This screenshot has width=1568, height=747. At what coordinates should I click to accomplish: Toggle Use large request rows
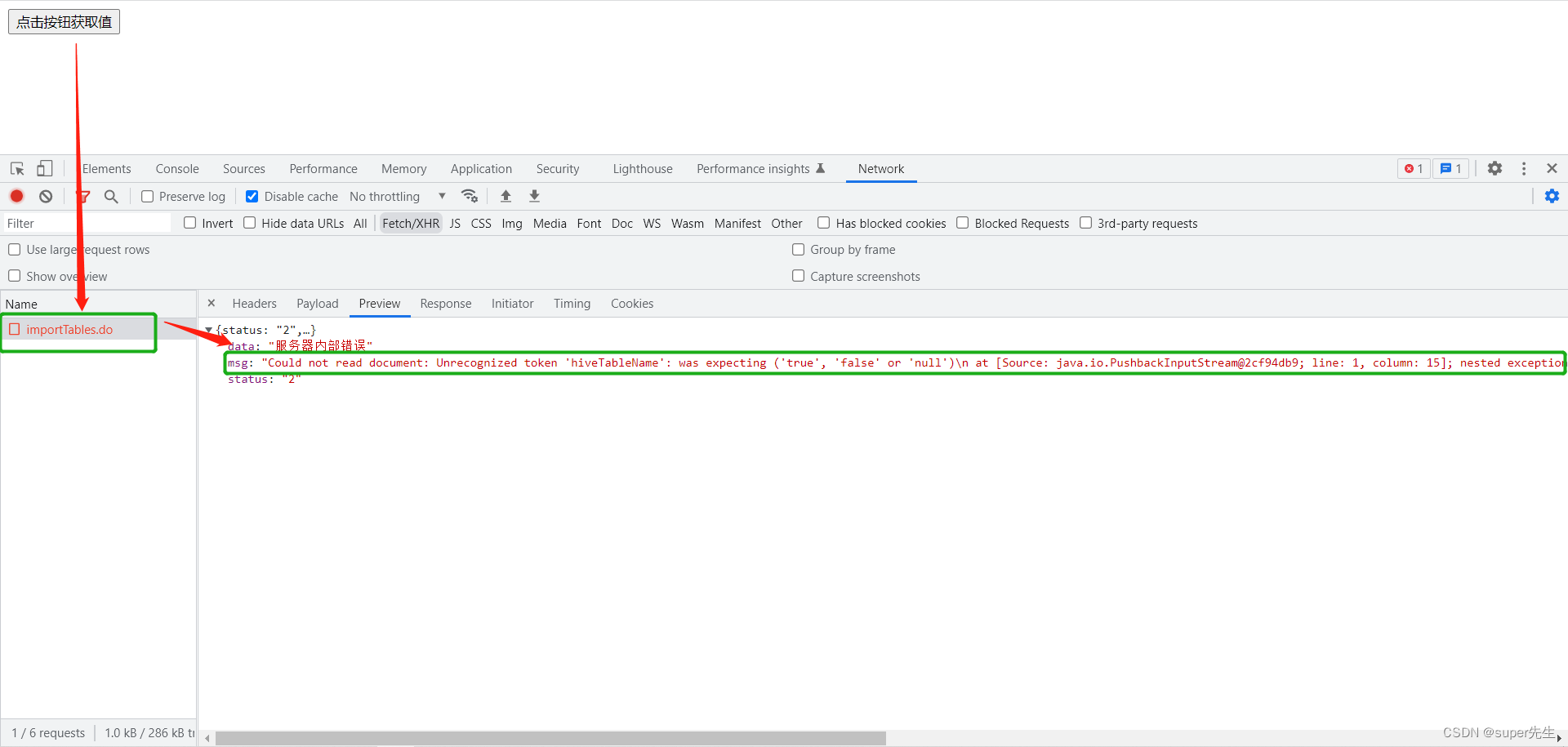(14, 249)
